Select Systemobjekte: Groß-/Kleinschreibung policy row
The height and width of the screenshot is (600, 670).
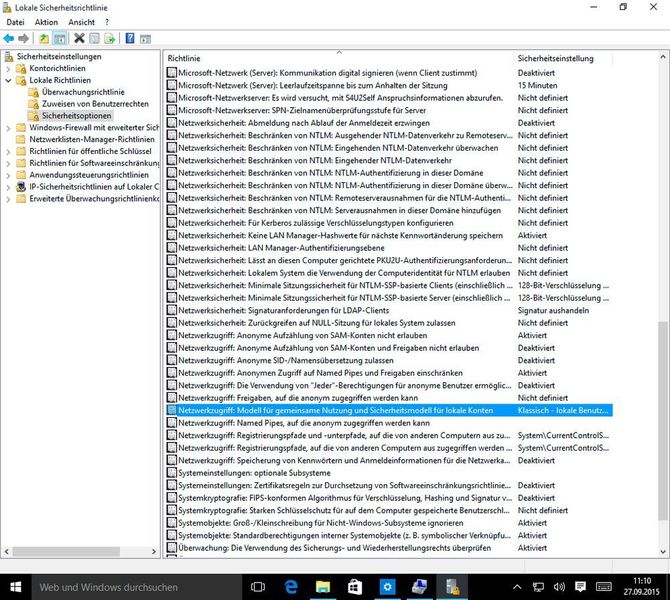click(x=389, y=523)
